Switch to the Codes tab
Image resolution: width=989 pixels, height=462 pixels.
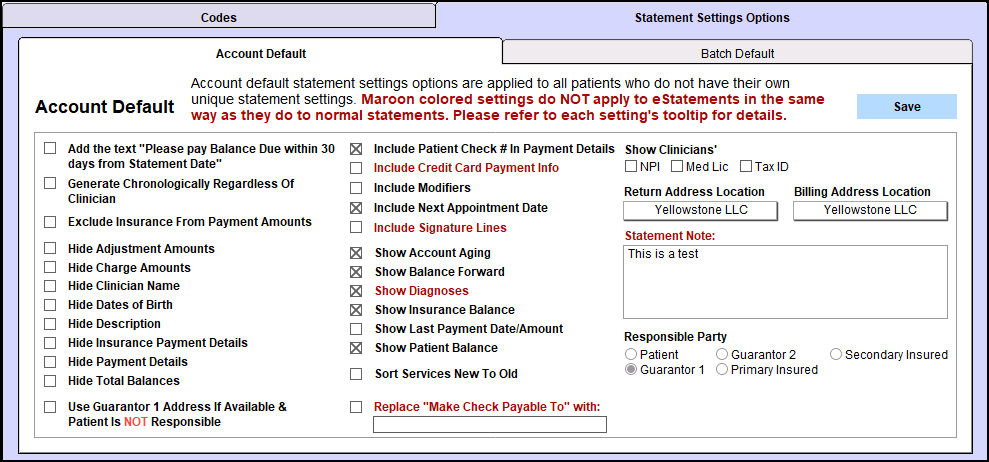pos(218,17)
